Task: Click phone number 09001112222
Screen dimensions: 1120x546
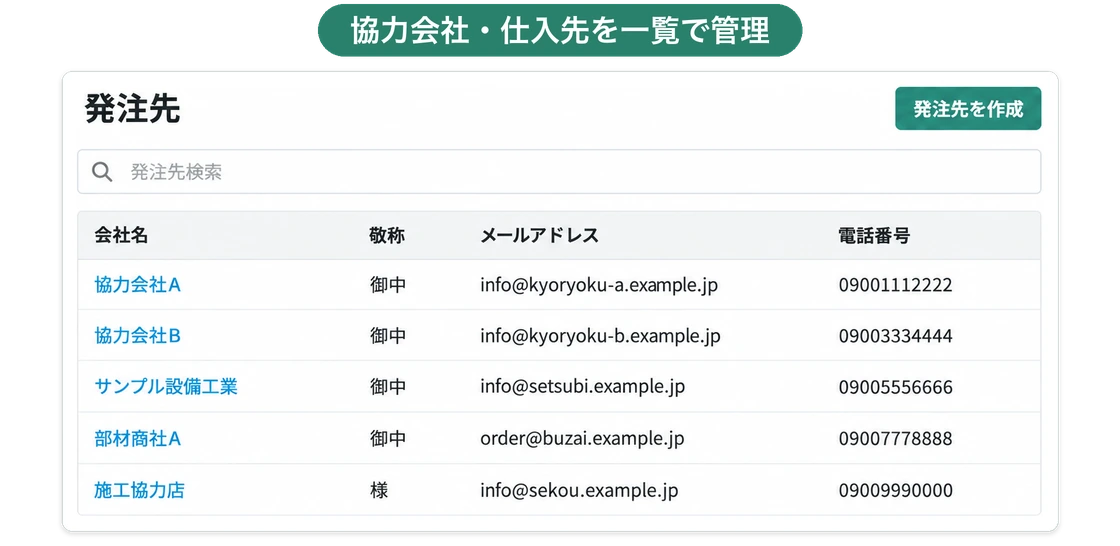Action: coord(896,285)
